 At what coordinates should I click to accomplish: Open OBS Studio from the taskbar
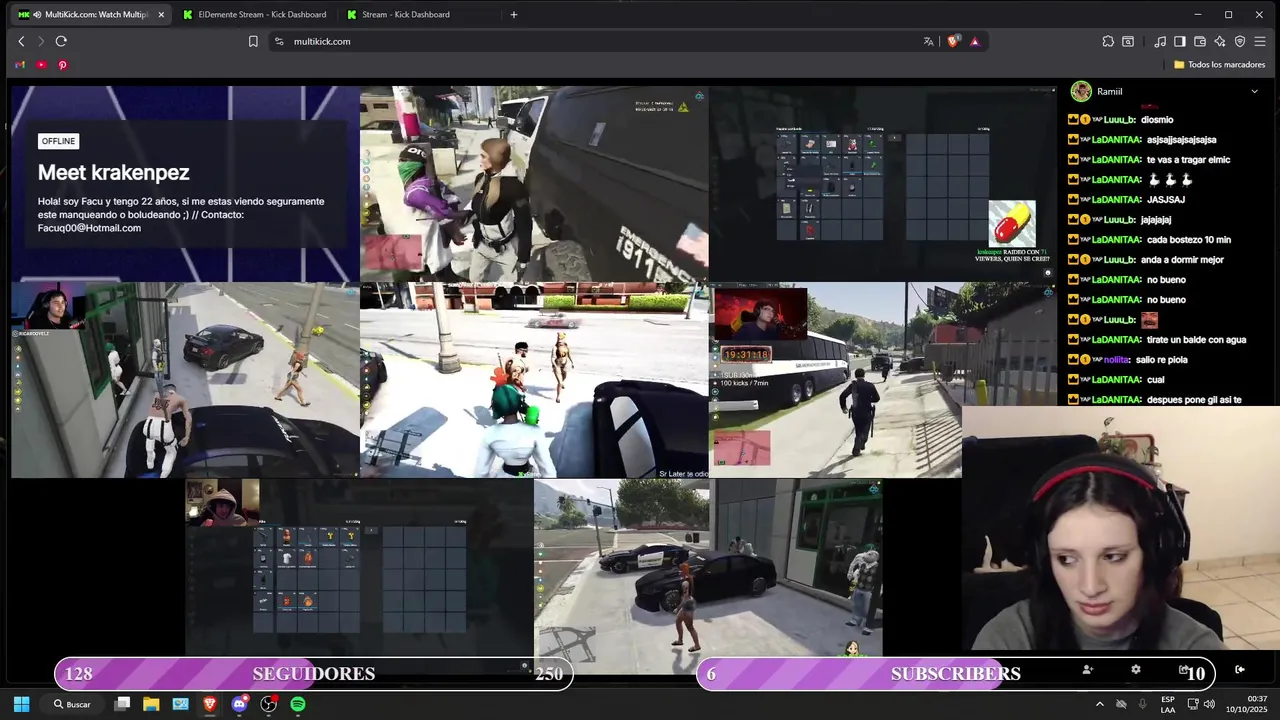pyautogui.click(x=268, y=704)
